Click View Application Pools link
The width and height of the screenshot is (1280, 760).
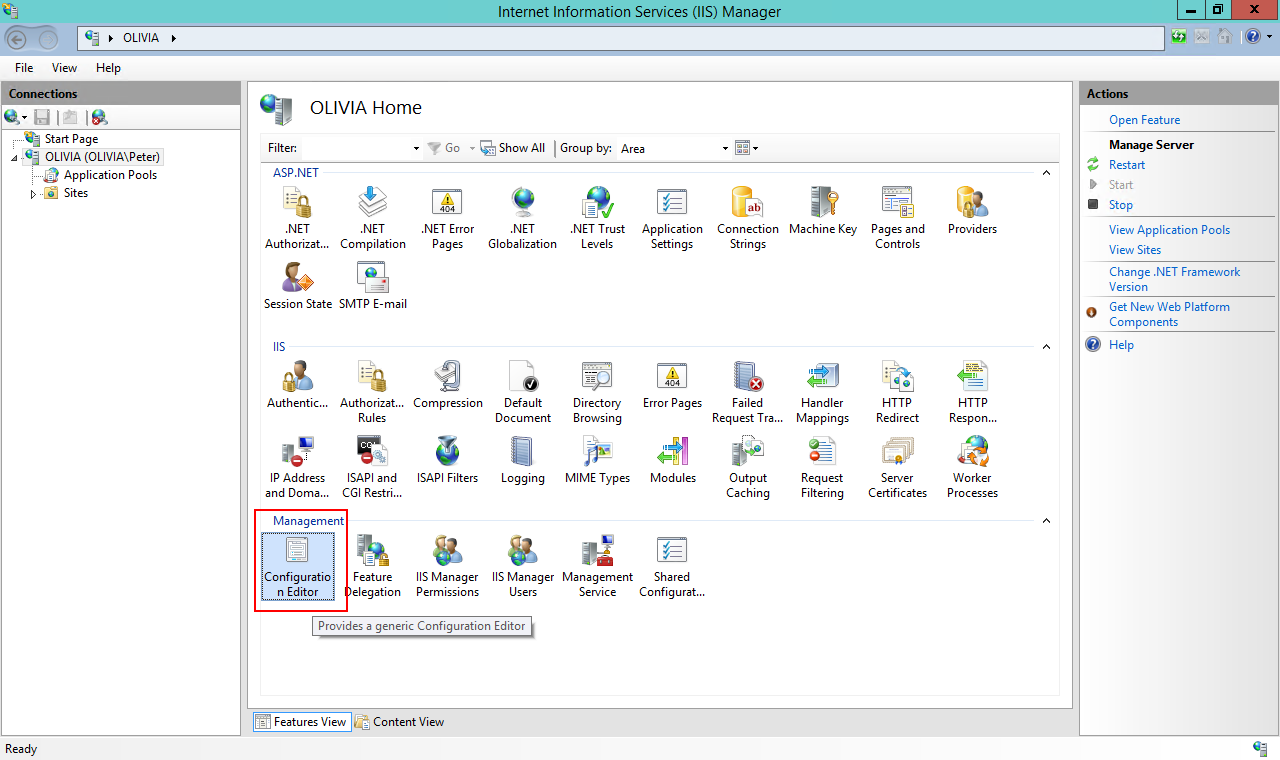(x=1169, y=230)
